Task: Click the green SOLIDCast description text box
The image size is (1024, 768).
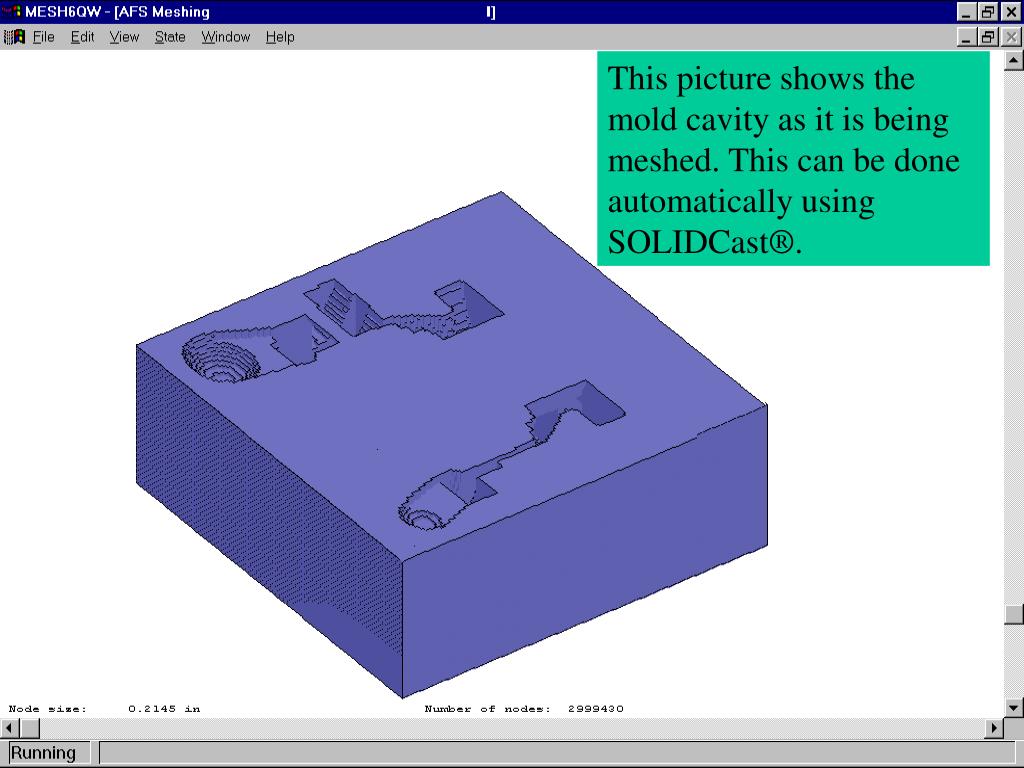Action: 793,159
